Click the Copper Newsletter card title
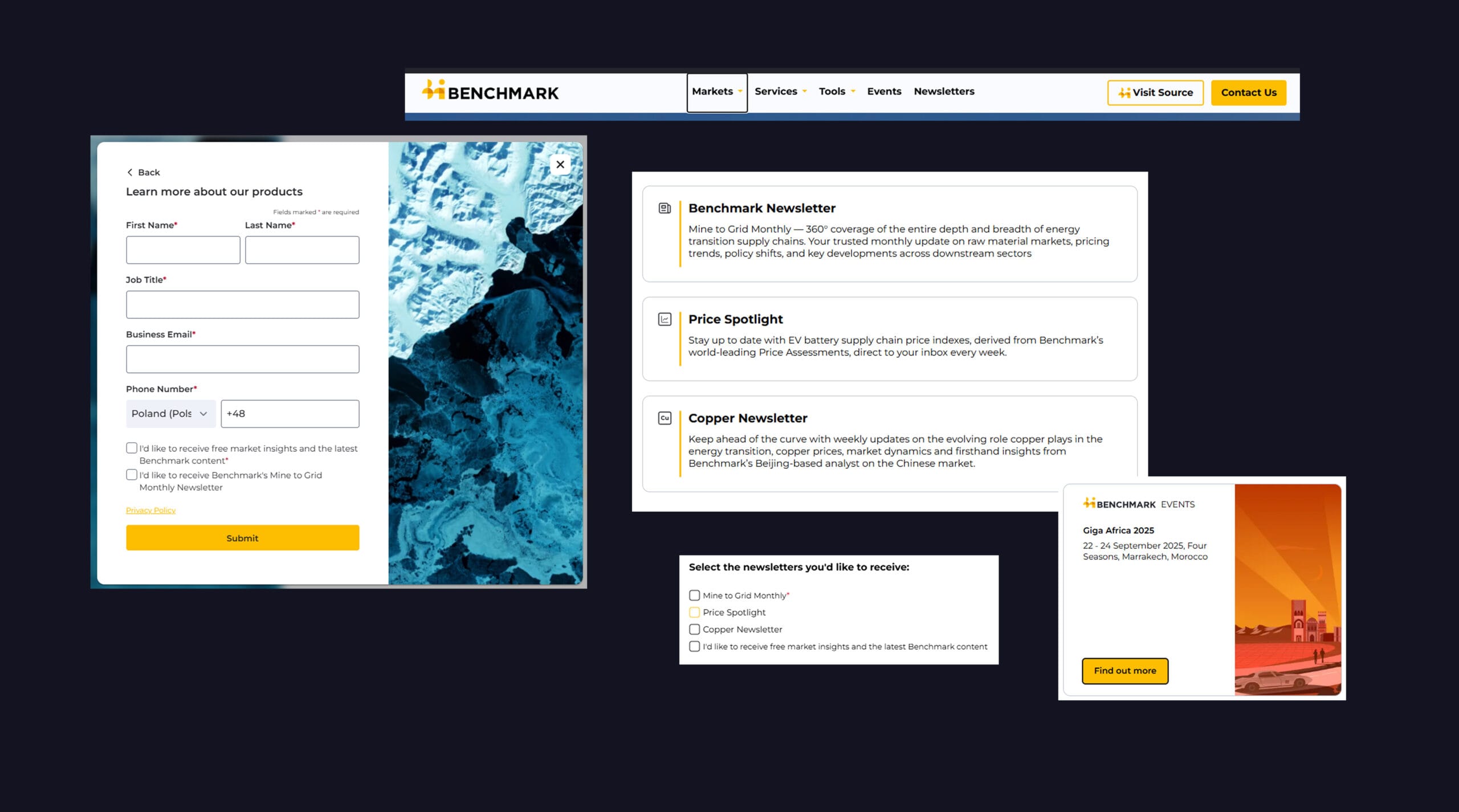Viewport: 1459px width, 812px height. point(748,418)
